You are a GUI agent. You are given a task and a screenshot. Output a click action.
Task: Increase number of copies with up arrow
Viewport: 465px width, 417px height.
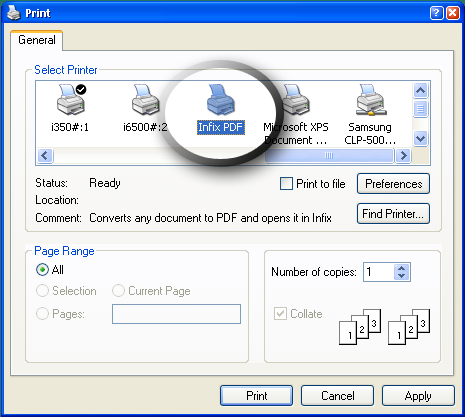[x=402, y=268]
